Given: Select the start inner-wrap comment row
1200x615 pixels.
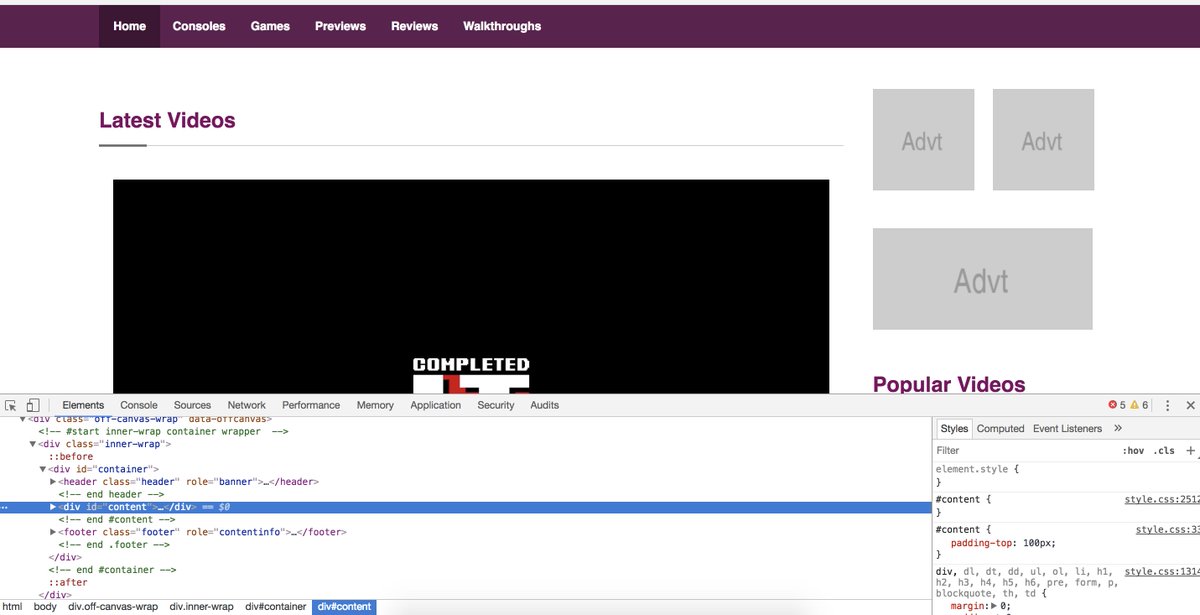Looking at the screenshot, I should [x=163, y=432].
